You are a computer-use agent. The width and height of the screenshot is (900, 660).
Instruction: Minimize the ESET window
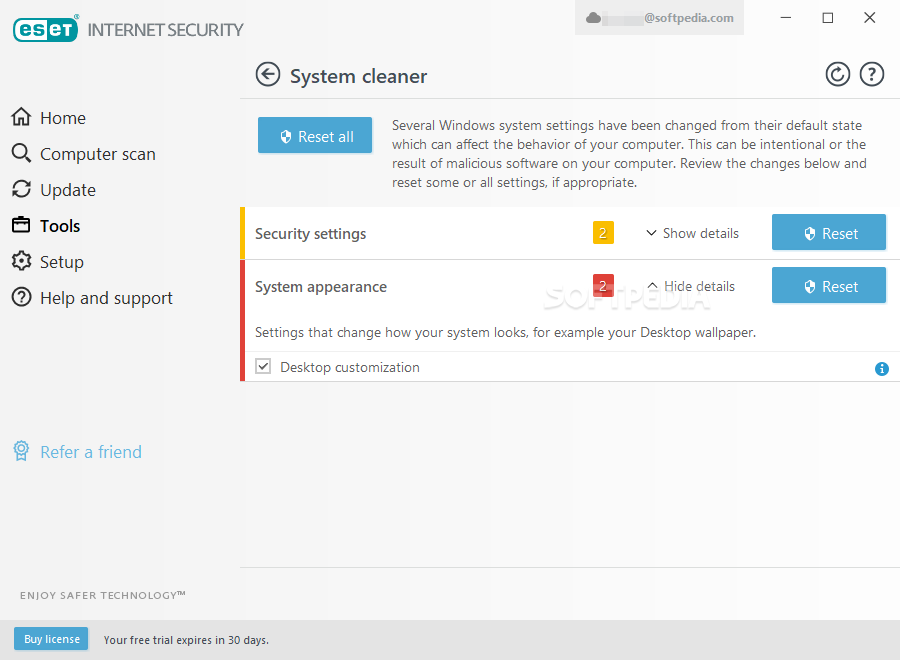(x=786, y=18)
